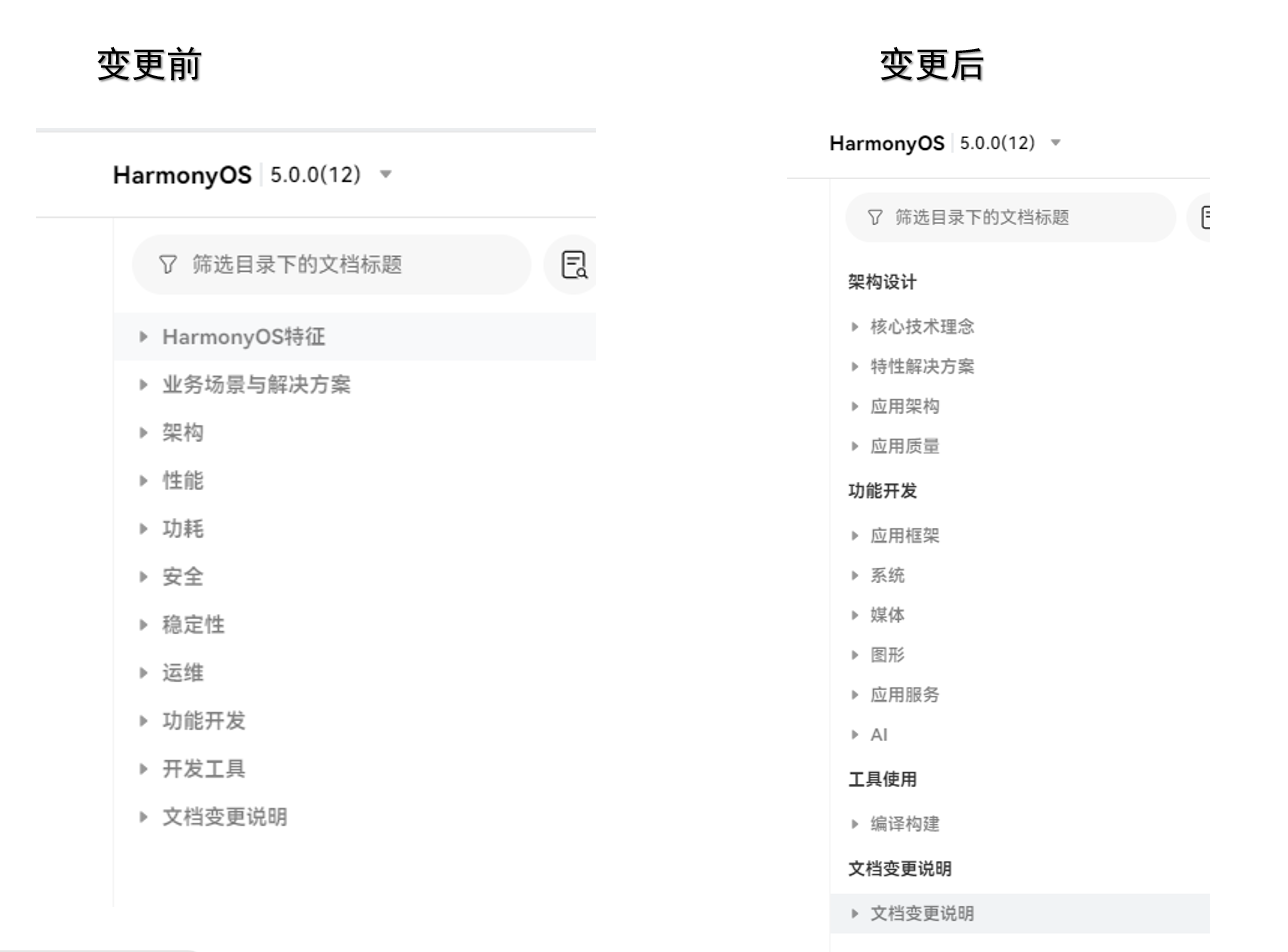Click the HarmonyOS title in the 变更前 panel

click(182, 176)
